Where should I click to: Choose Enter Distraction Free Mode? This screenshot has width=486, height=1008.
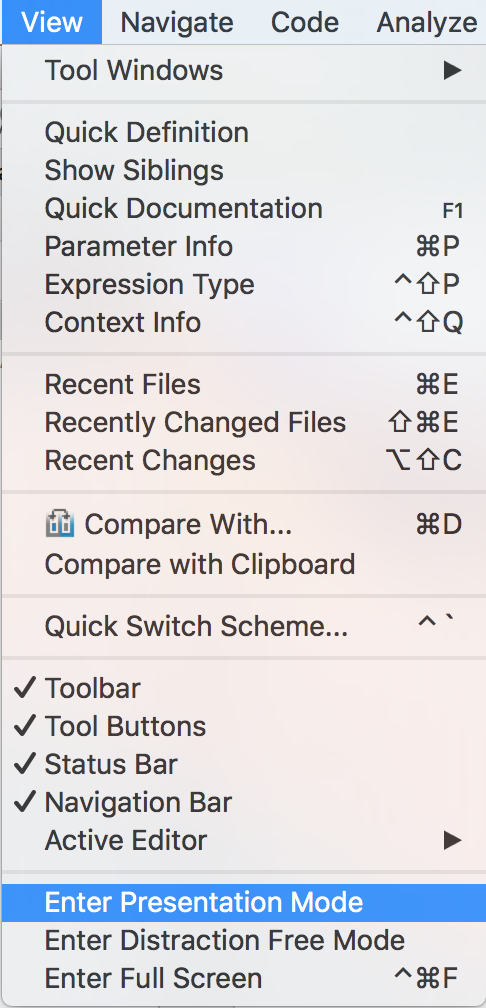[243, 940]
